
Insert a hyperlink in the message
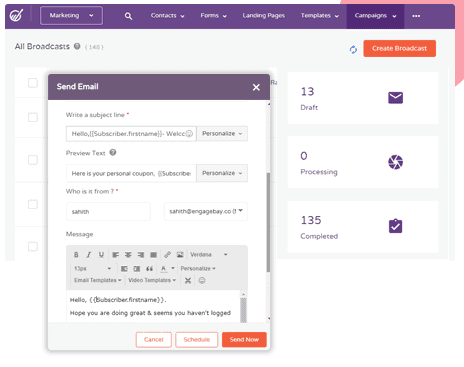point(167,255)
